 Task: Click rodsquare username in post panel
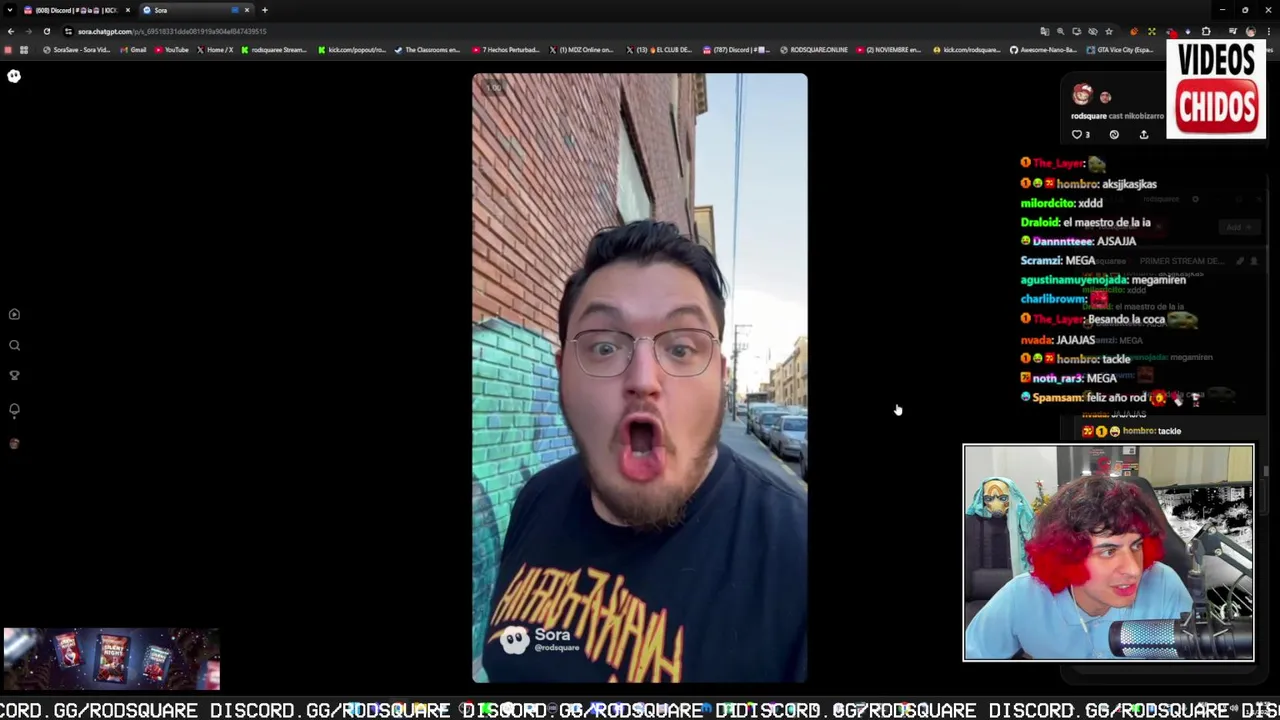coord(1088,116)
